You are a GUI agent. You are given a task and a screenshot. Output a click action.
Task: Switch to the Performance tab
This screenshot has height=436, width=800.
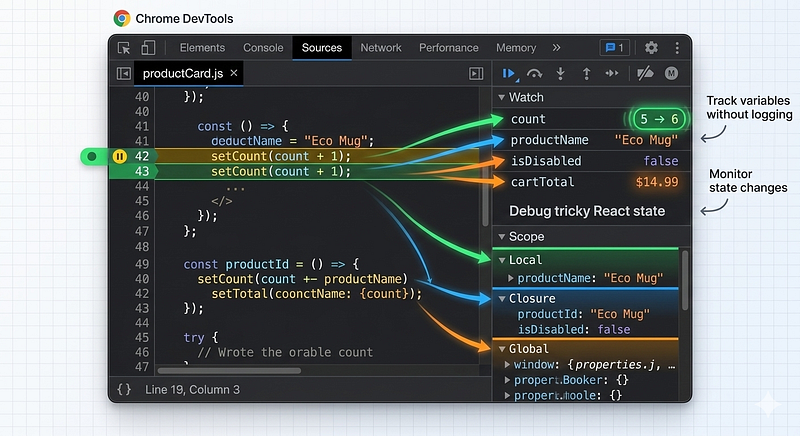(x=448, y=48)
